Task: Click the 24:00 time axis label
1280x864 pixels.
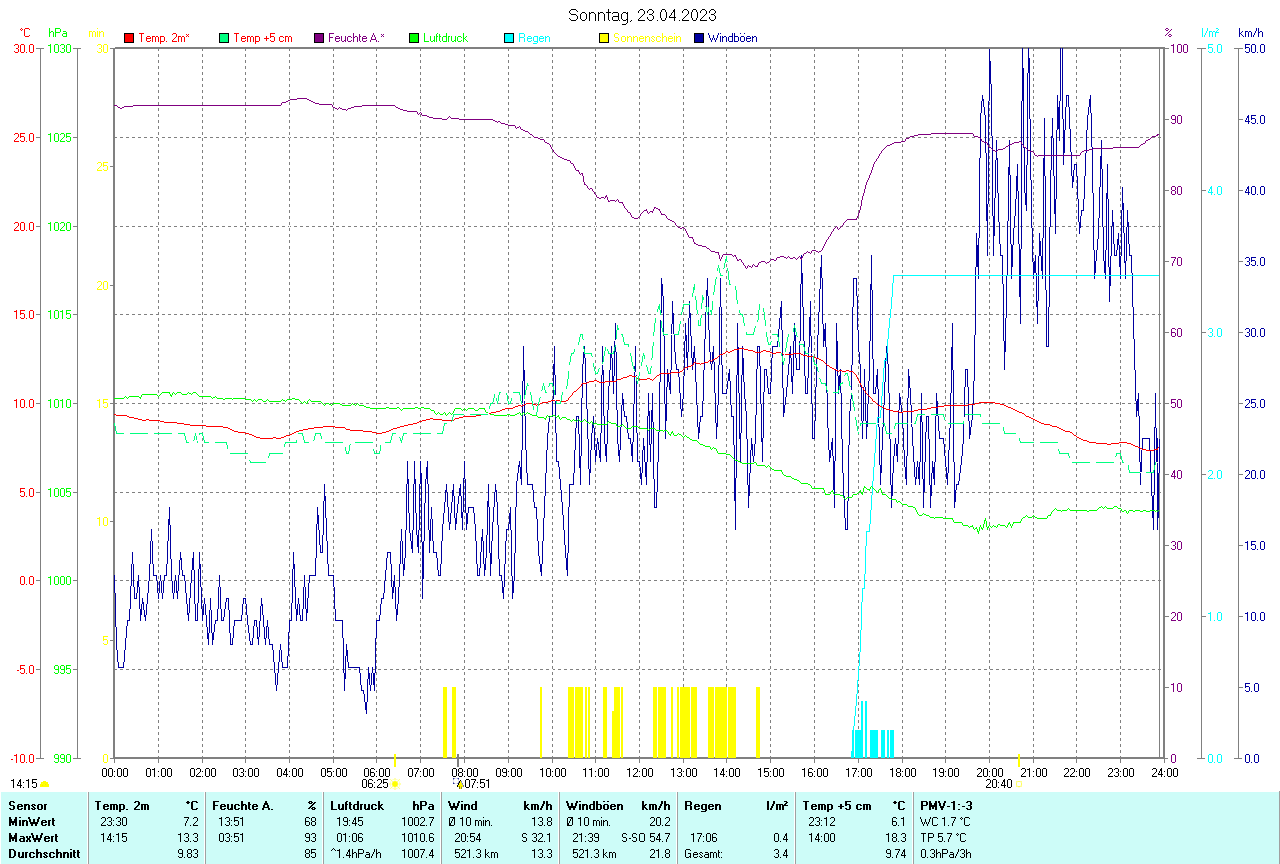Action: pyautogui.click(x=1164, y=772)
